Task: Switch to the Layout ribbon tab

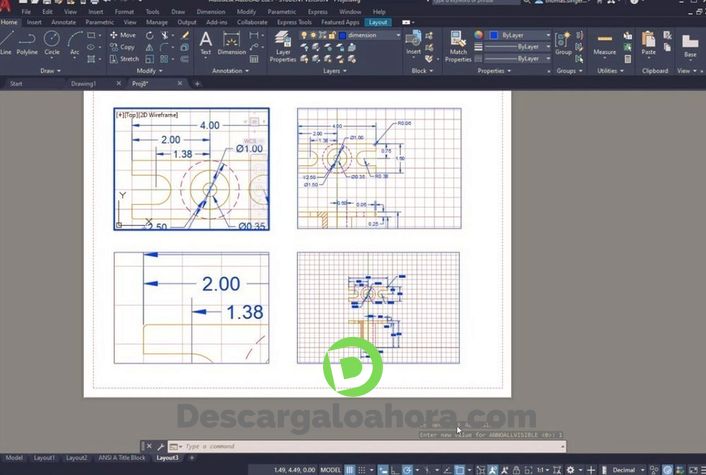Action: click(378, 22)
